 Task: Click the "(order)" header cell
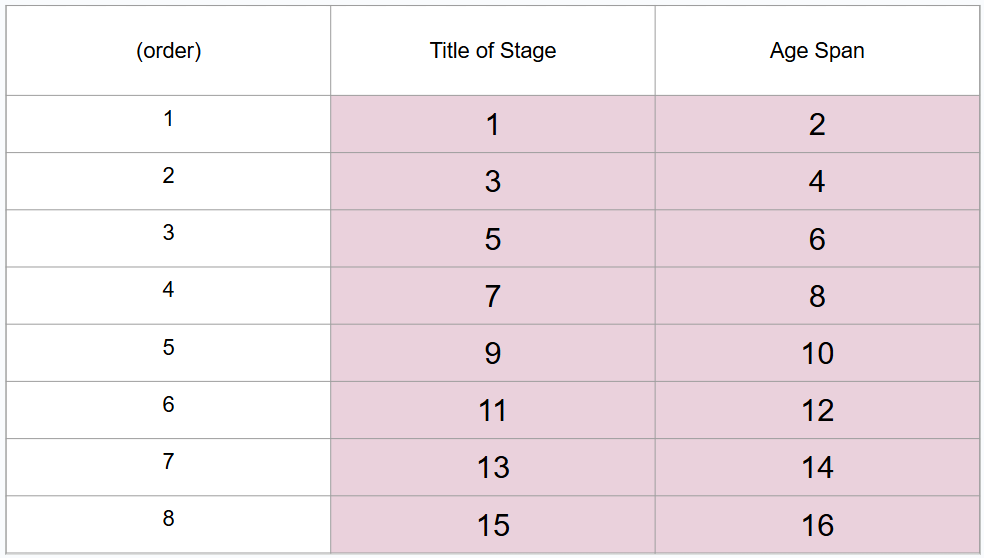click(x=168, y=51)
